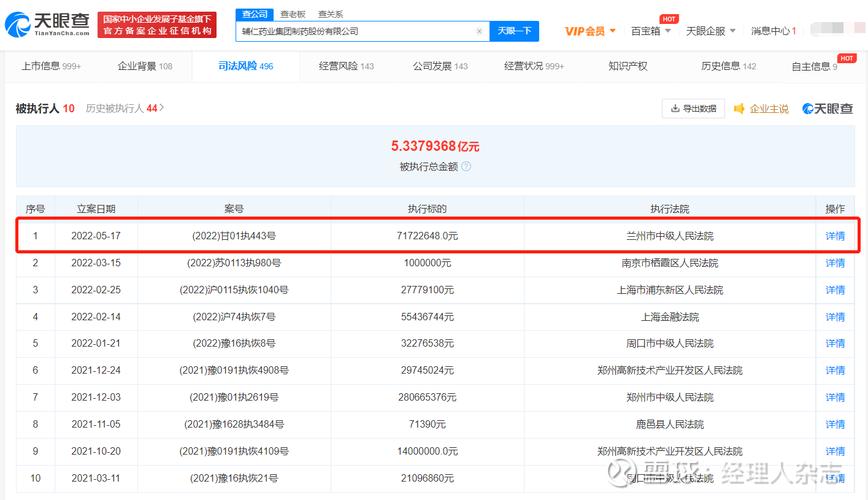Switch to the 查老板 search tab

tap(292, 14)
